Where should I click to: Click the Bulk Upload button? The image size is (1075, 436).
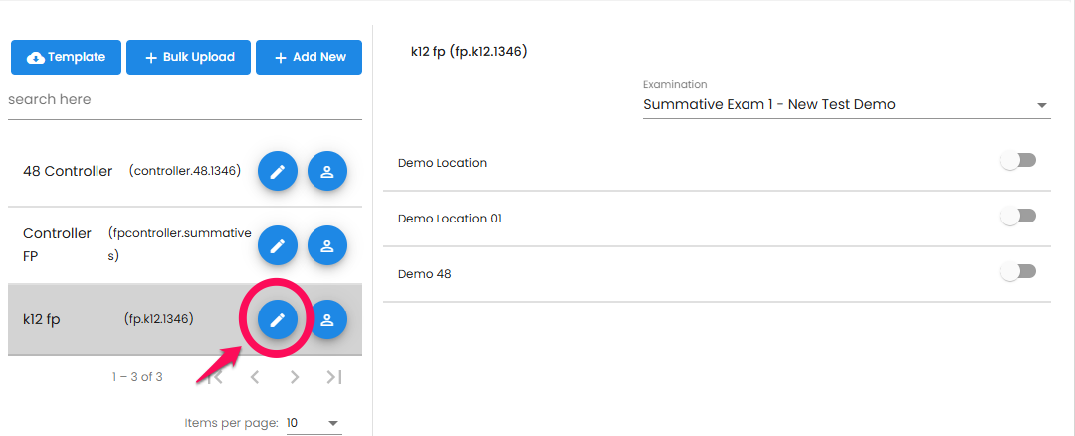189,58
